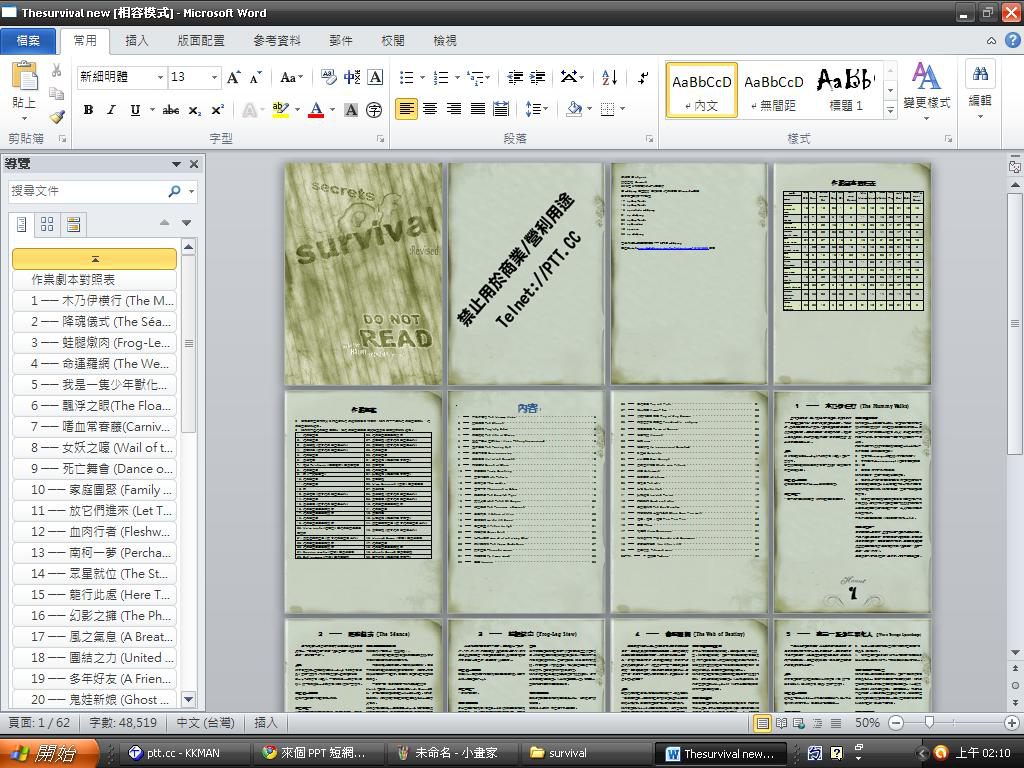Image resolution: width=1024 pixels, height=768 pixels.
Task: Go to heading 7 嗜血常春藤
Action: 94,426
